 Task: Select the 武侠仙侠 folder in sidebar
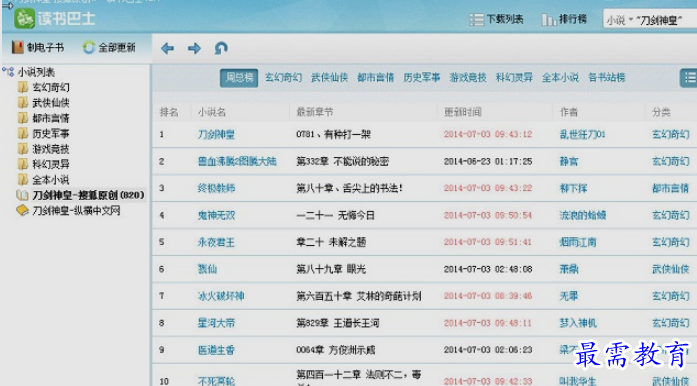[x=44, y=103]
